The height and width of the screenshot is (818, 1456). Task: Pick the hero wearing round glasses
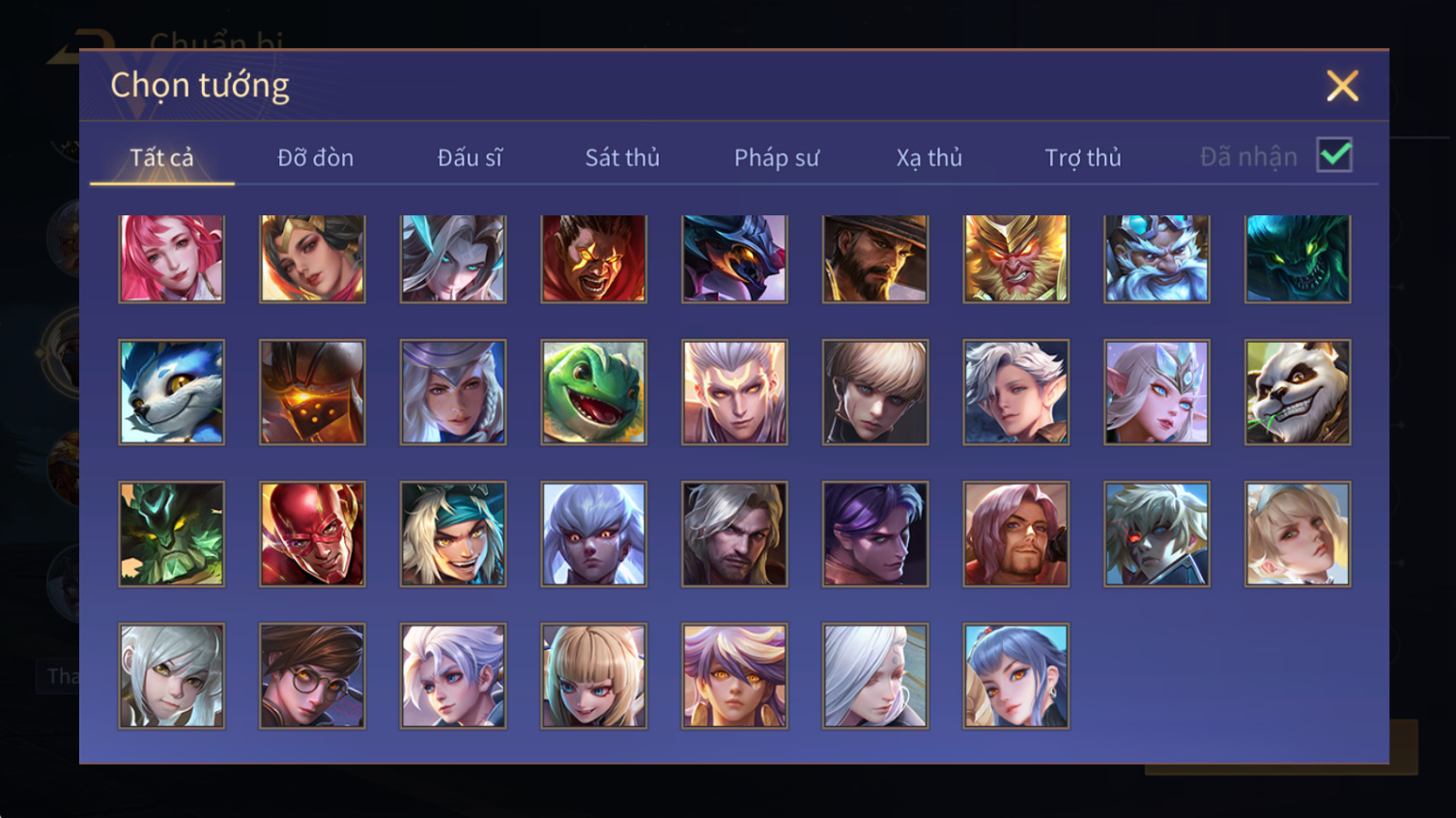(313, 676)
